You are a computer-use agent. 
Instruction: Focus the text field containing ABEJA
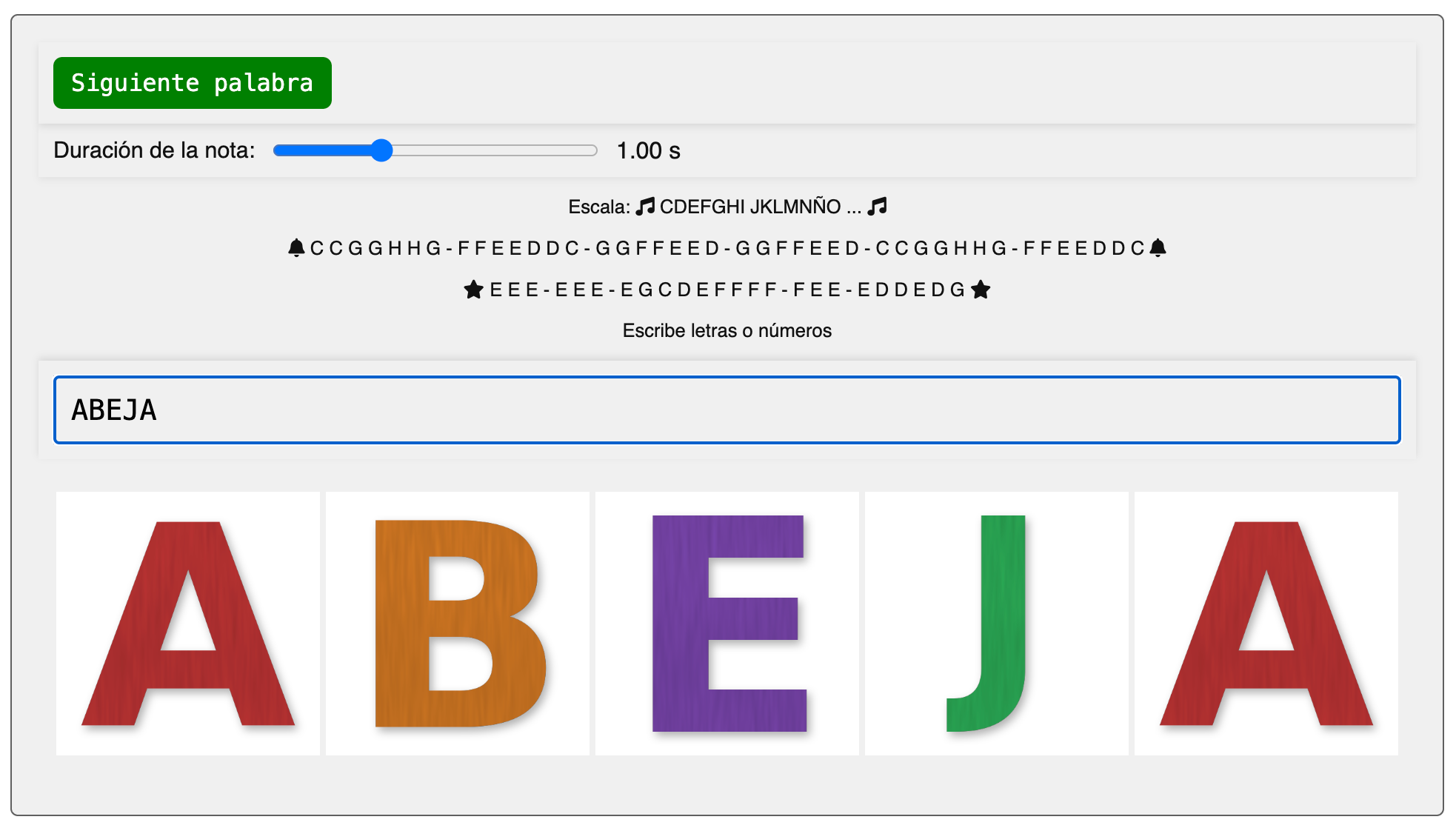tap(727, 410)
